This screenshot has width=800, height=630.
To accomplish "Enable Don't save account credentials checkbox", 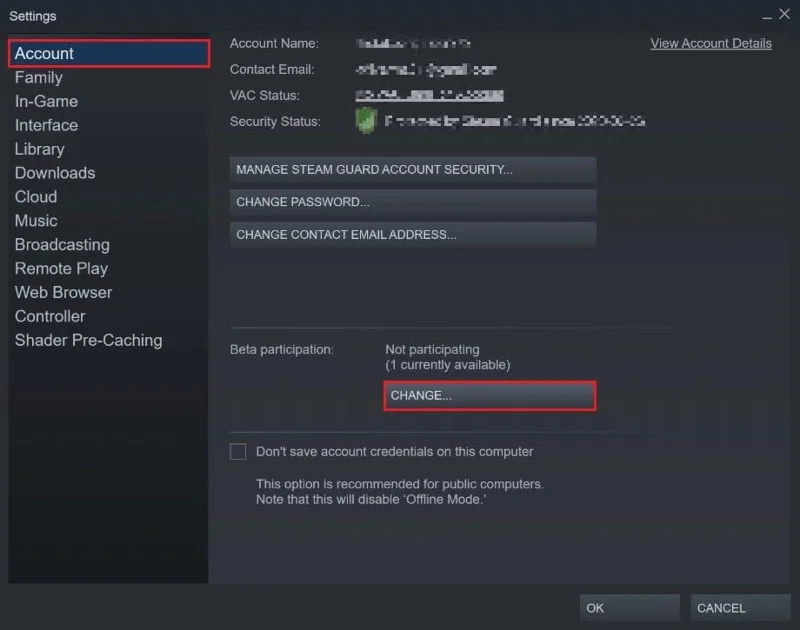I will tap(238, 451).
